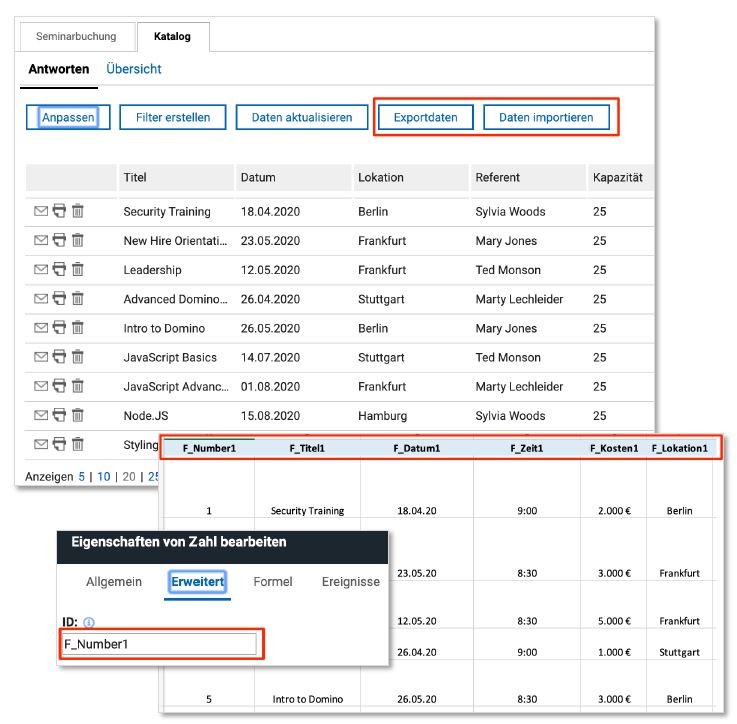
Task: Select spreadsheet header cell F_Number1
Action: (209, 448)
